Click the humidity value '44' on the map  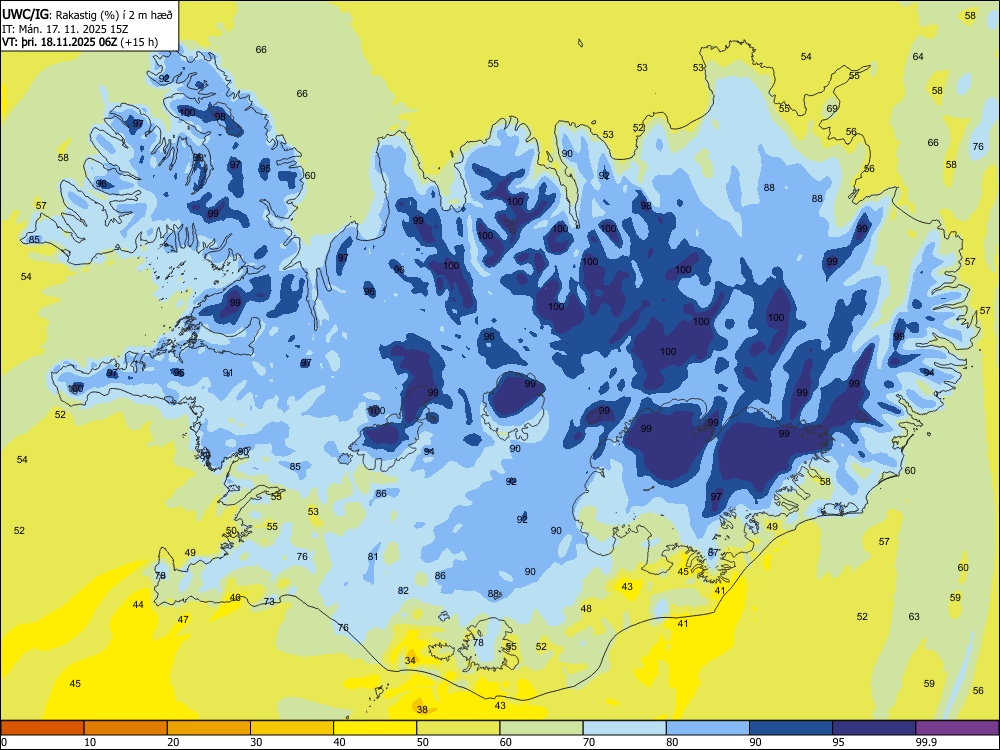coord(138,605)
